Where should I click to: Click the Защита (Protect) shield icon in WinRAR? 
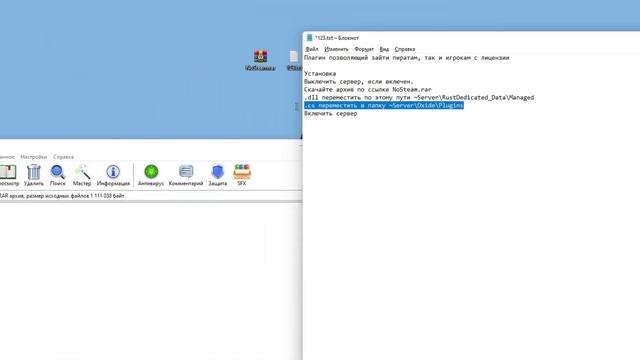coord(218,175)
